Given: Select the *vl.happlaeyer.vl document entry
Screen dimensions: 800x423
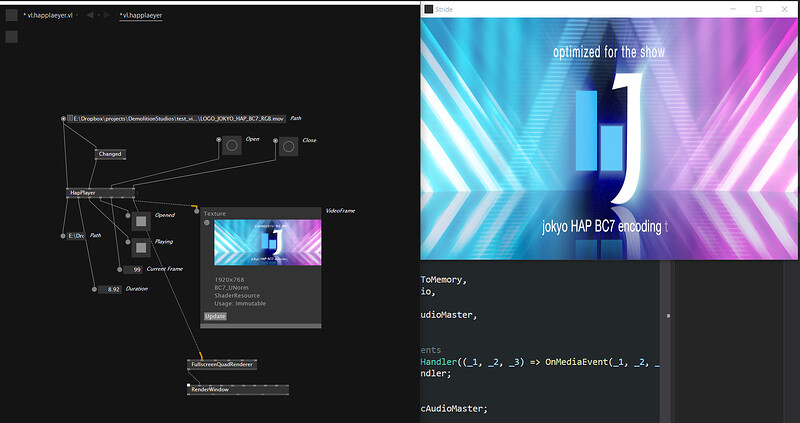Looking at the screenshot, I should 48,15.
